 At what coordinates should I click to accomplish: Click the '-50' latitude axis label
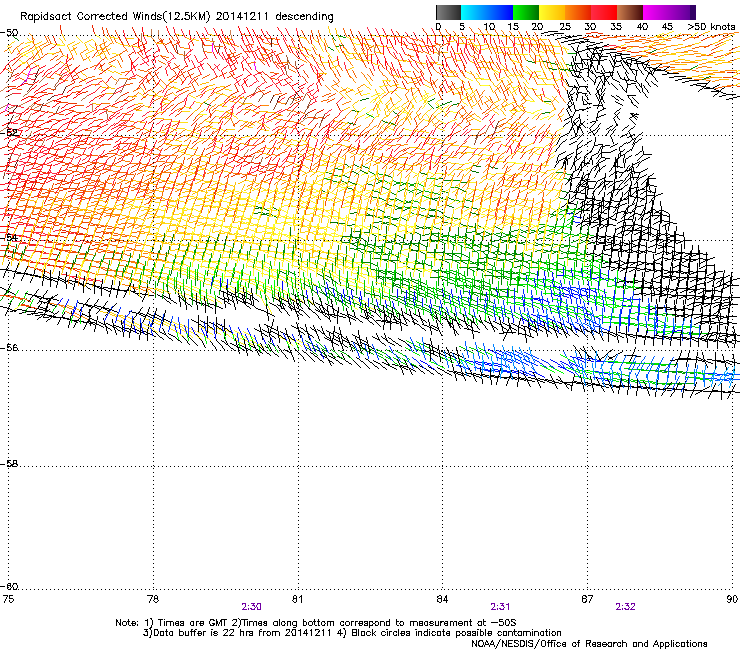click(9, 33)
